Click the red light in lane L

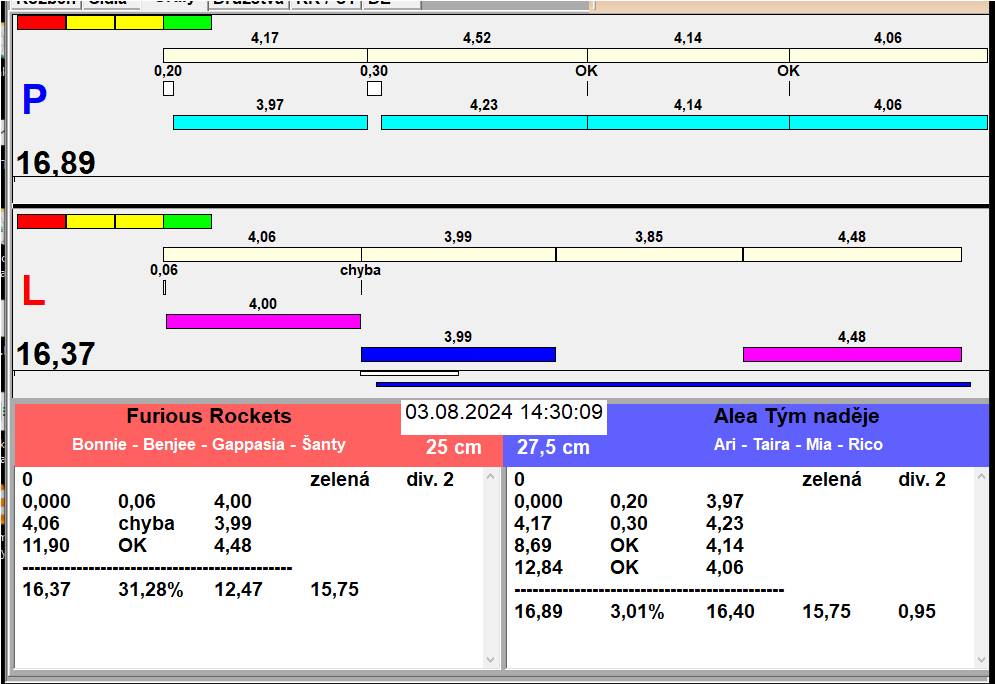click(x=41, y=221)
